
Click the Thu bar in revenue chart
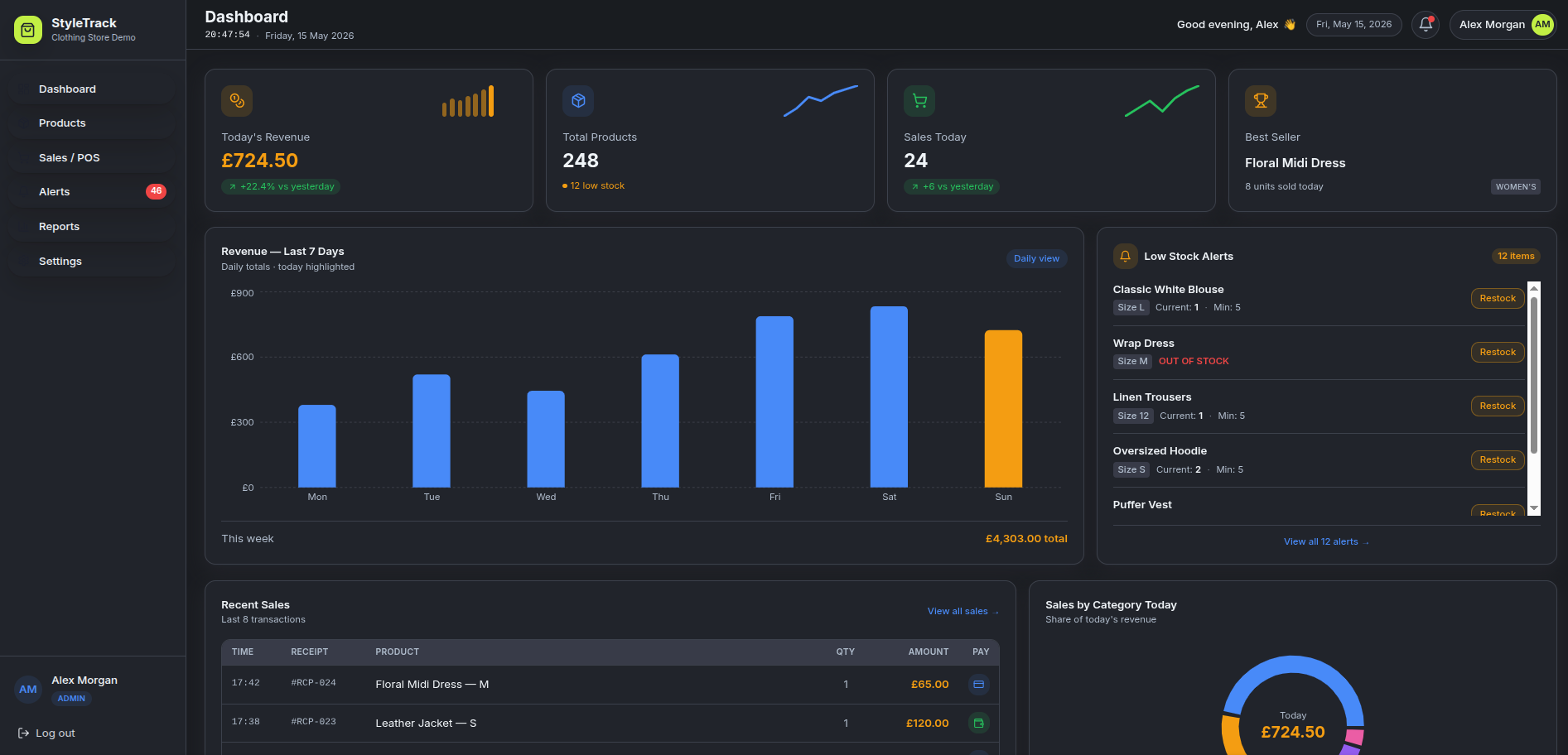pyautogui.click(x=660, y=421)
